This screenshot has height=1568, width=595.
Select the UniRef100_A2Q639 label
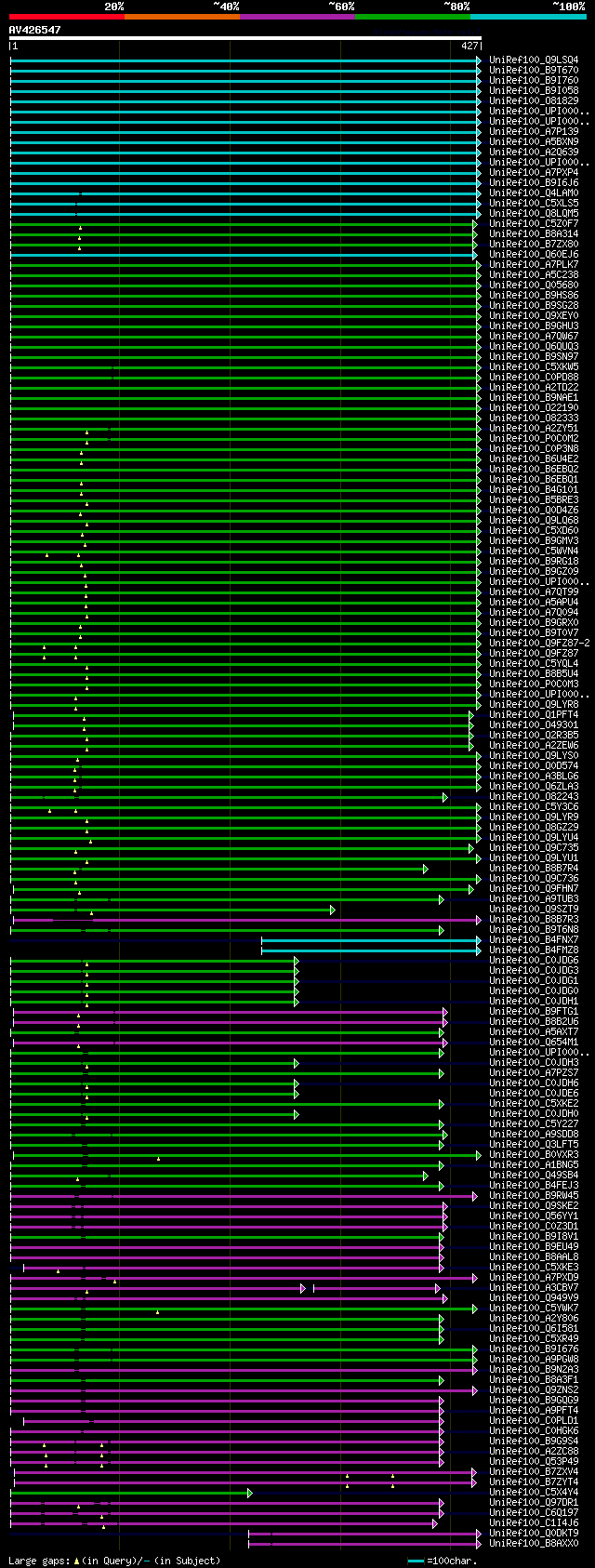(x=534, y=152)
